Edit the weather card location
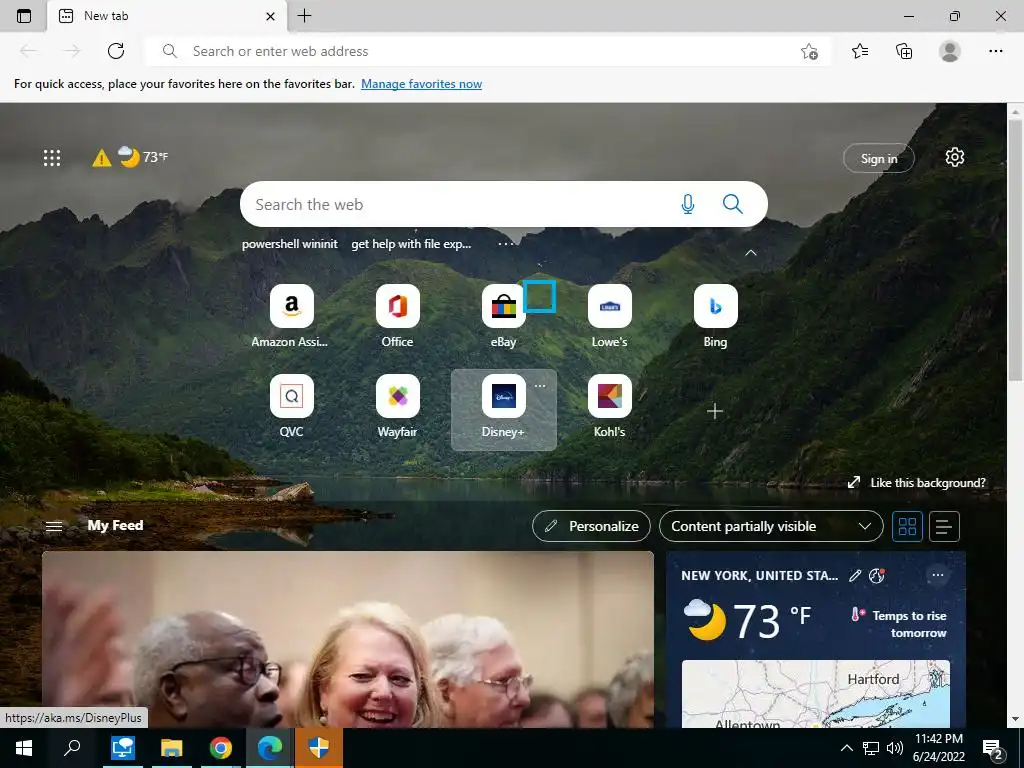This screenshot has height=768, width=1024. 855,575
